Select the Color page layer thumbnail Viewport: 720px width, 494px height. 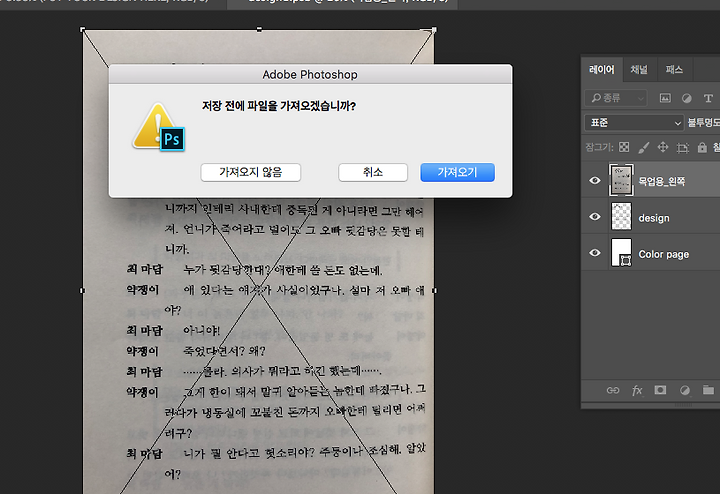click(x=621, y=253)
